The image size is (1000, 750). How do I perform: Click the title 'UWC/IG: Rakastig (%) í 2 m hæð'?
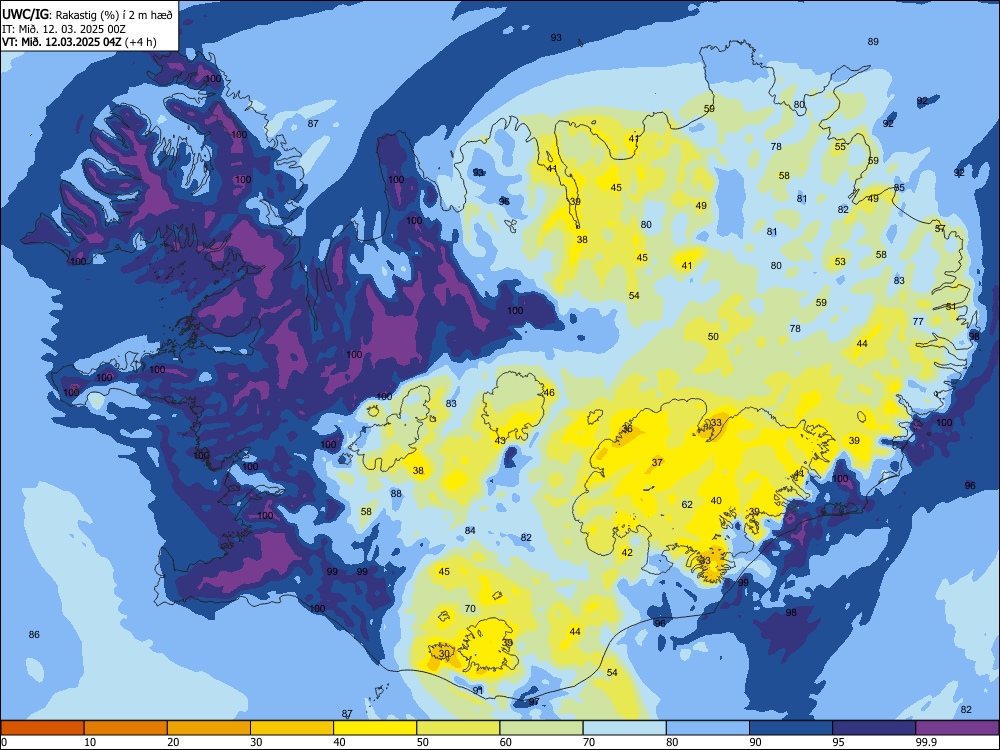click(x=87, y=14)
